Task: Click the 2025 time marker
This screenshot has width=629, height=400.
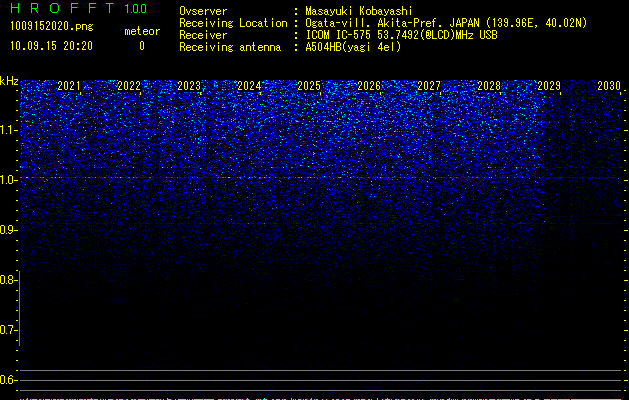Action: [309, 86]
